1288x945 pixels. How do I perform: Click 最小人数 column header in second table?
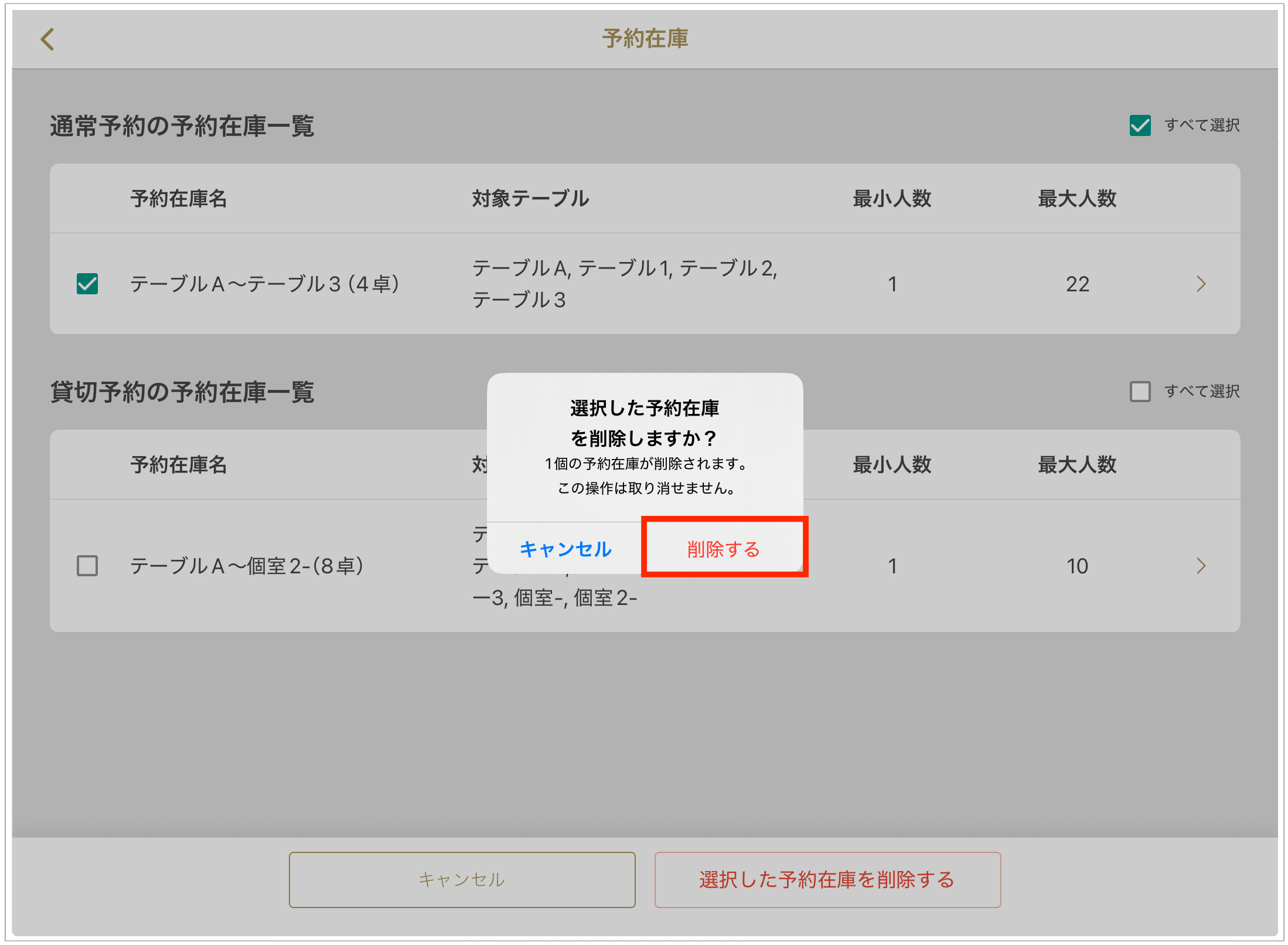(x=891, y=465)
